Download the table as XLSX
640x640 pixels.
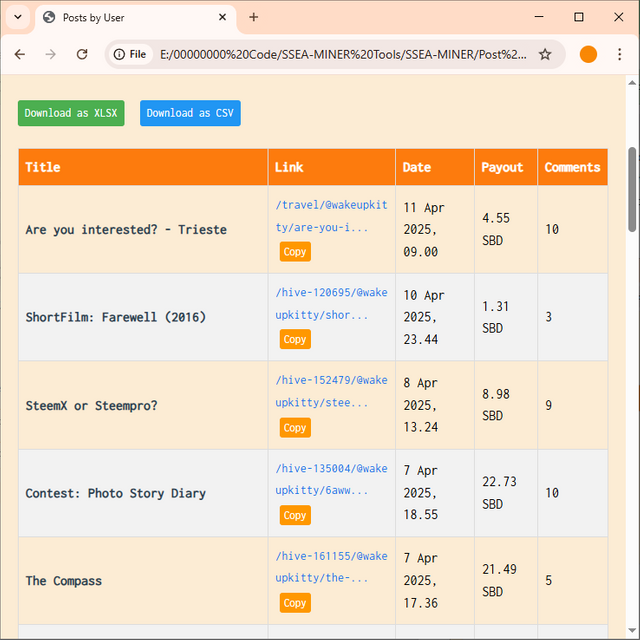(x=71, y=113)
